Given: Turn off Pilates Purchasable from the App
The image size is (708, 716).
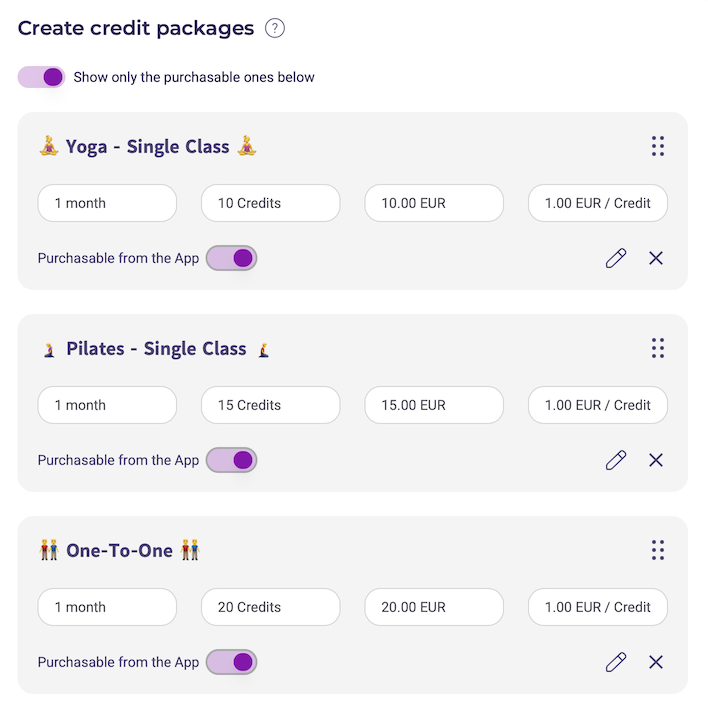Looking at the screenshot, I should (x=232, y=460).
